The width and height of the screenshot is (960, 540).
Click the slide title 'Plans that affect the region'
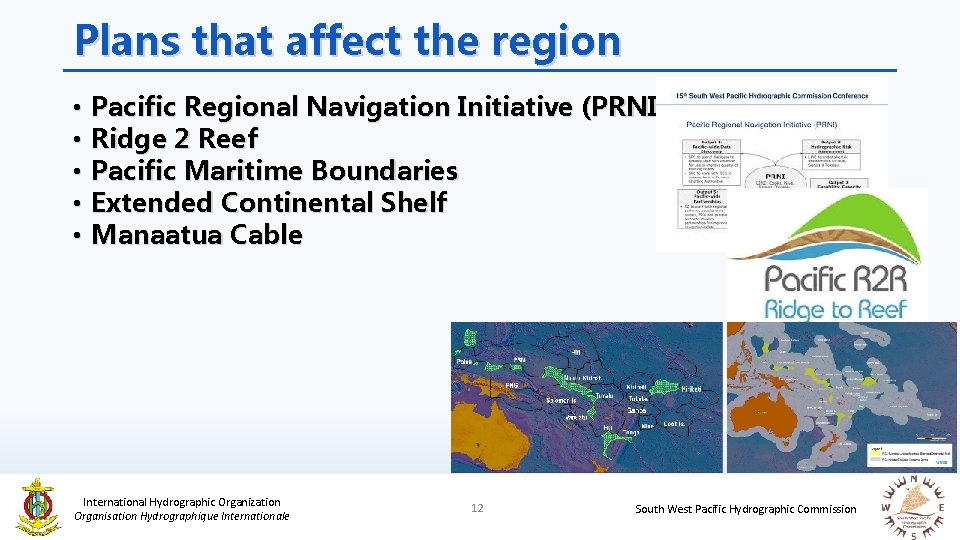348,40
